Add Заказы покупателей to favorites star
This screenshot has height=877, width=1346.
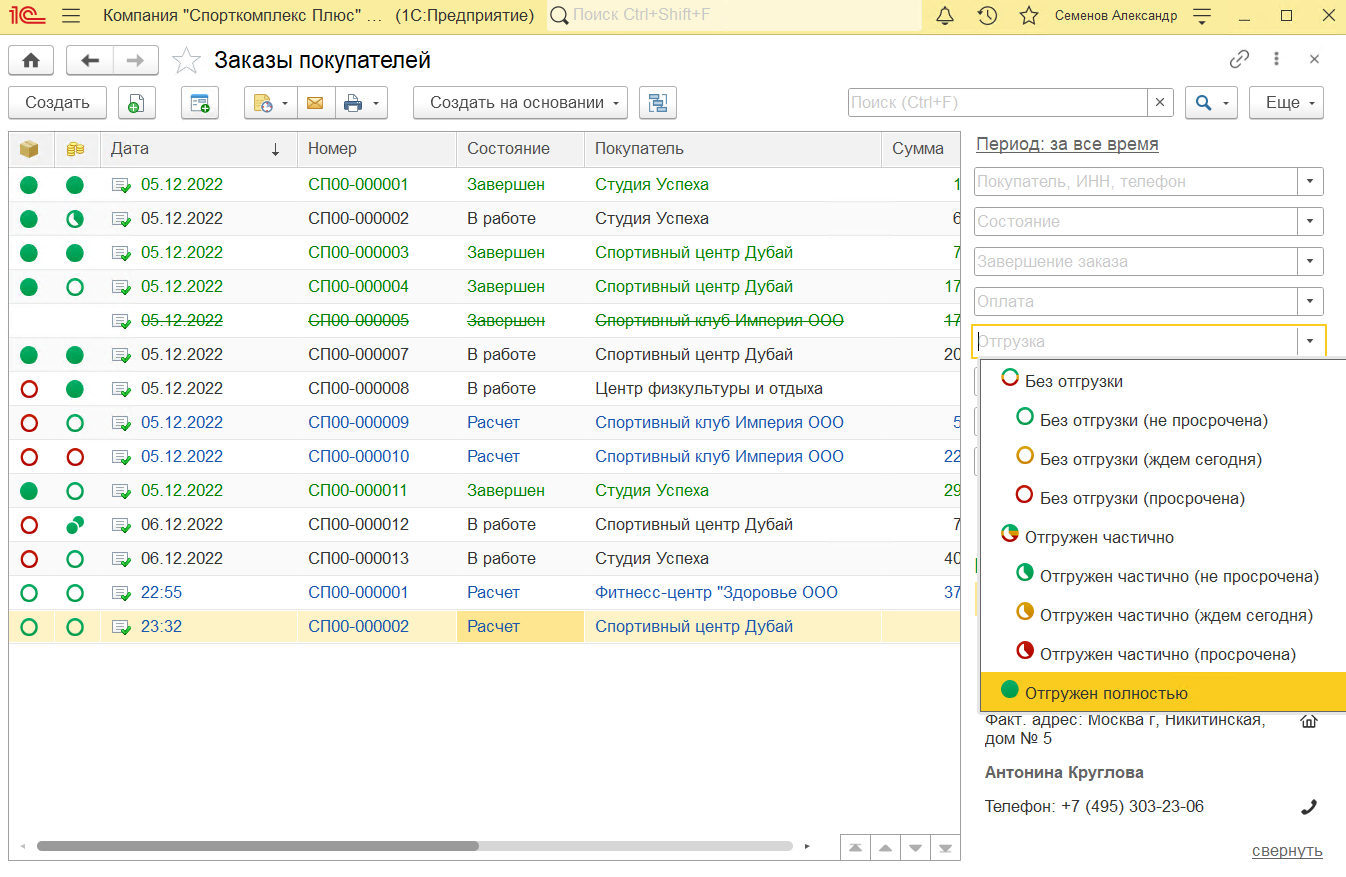(x=186, y=61)
